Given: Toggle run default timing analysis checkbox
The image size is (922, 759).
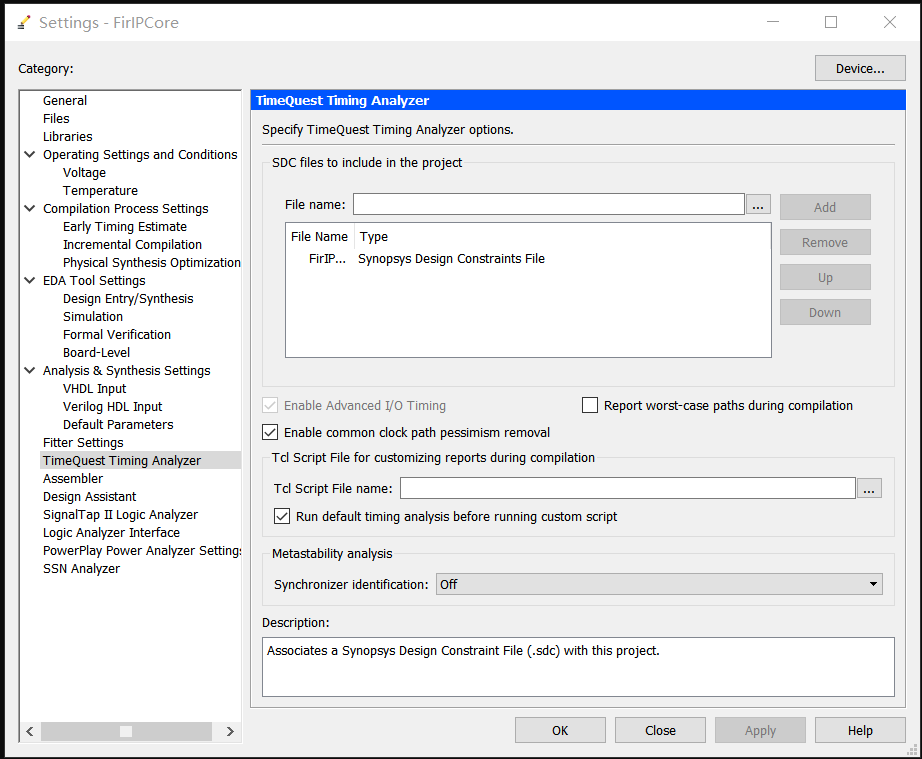Looking at the screenshot, I should click(x=282, y=516).
